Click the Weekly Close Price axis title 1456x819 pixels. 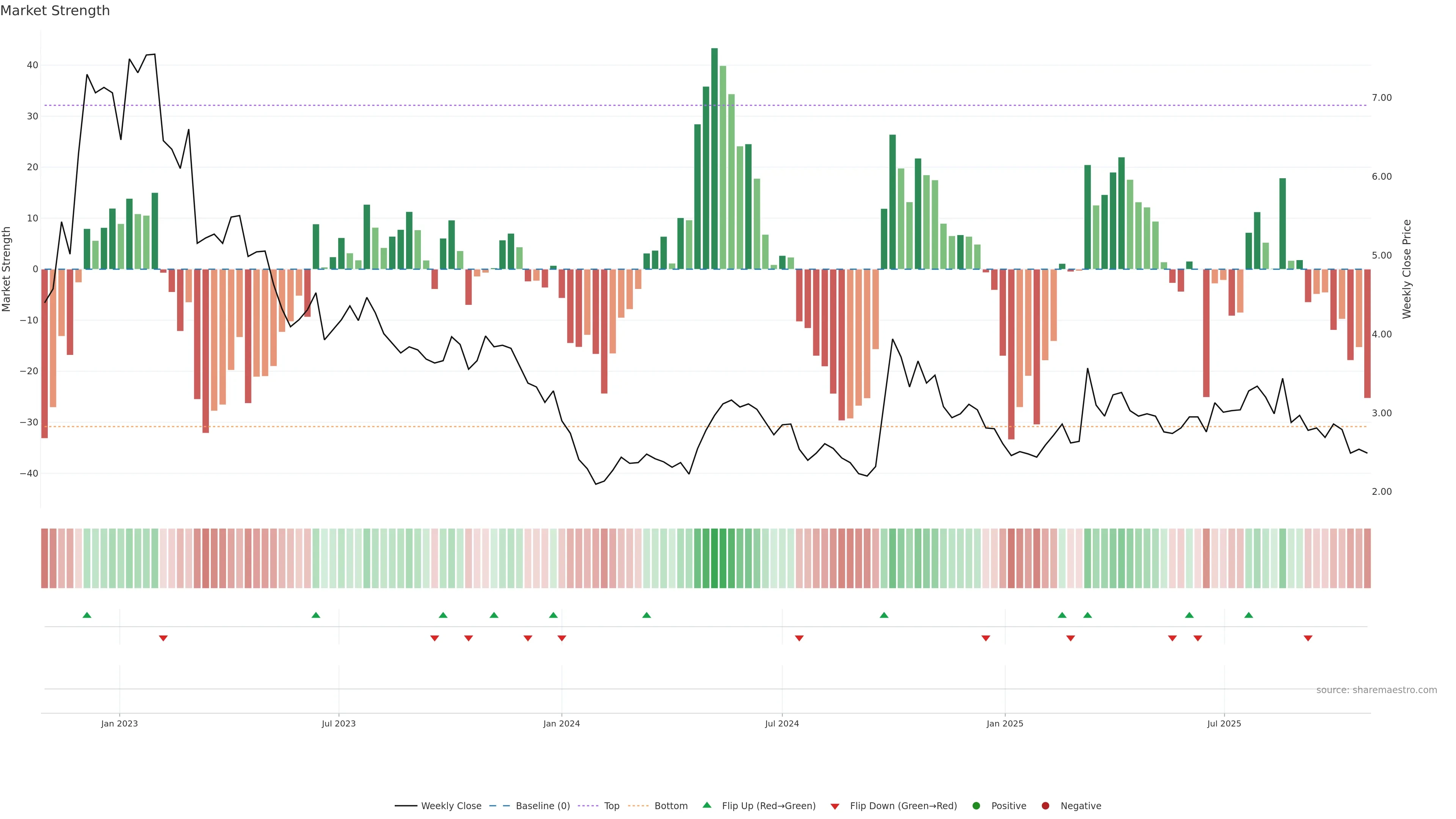click(1407, 269)
